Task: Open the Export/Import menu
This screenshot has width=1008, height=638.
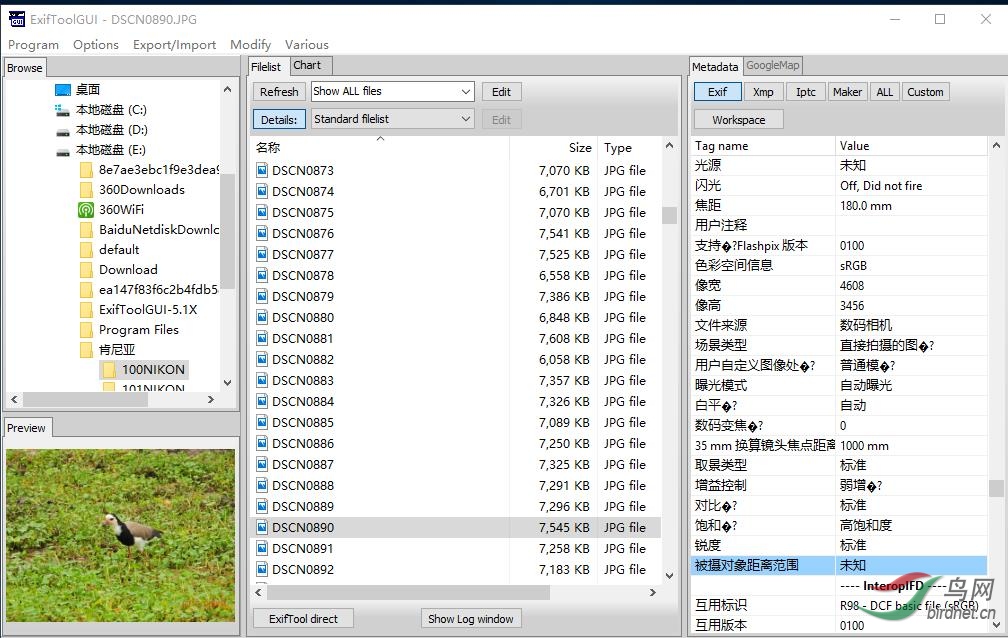Action: (x=174, y=44)
